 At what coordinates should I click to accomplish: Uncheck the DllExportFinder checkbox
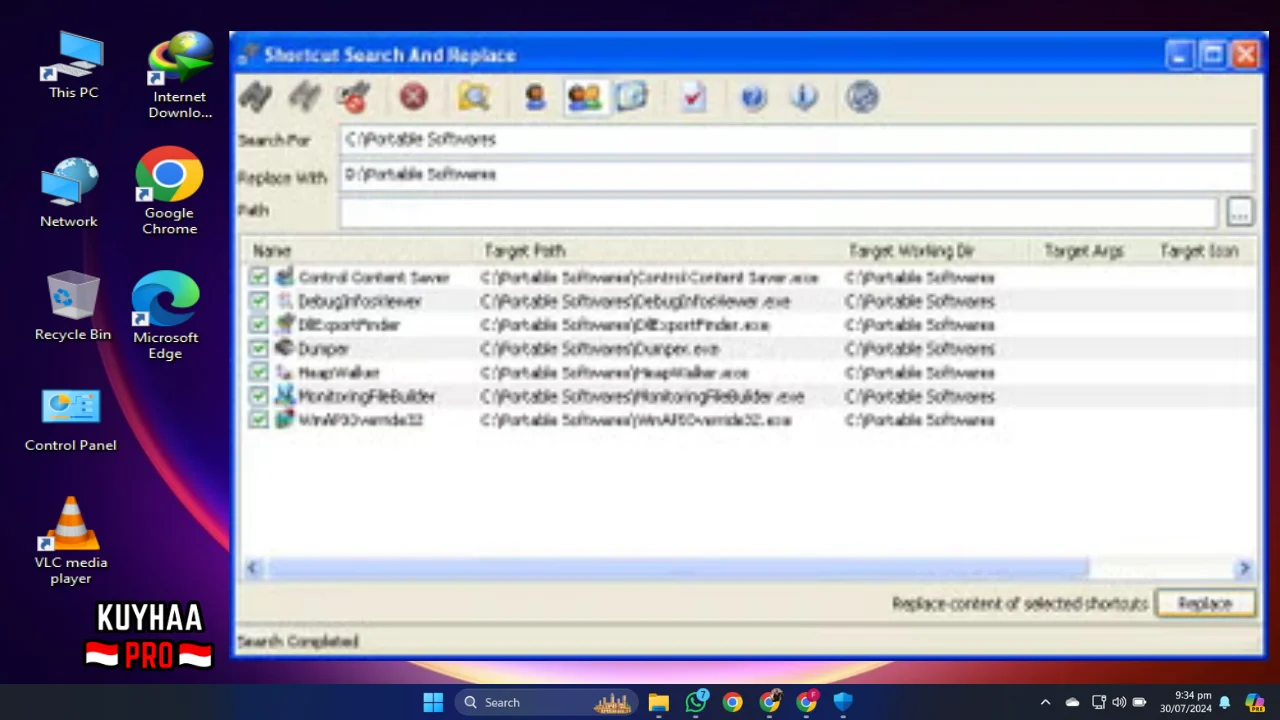coord(259,325)
